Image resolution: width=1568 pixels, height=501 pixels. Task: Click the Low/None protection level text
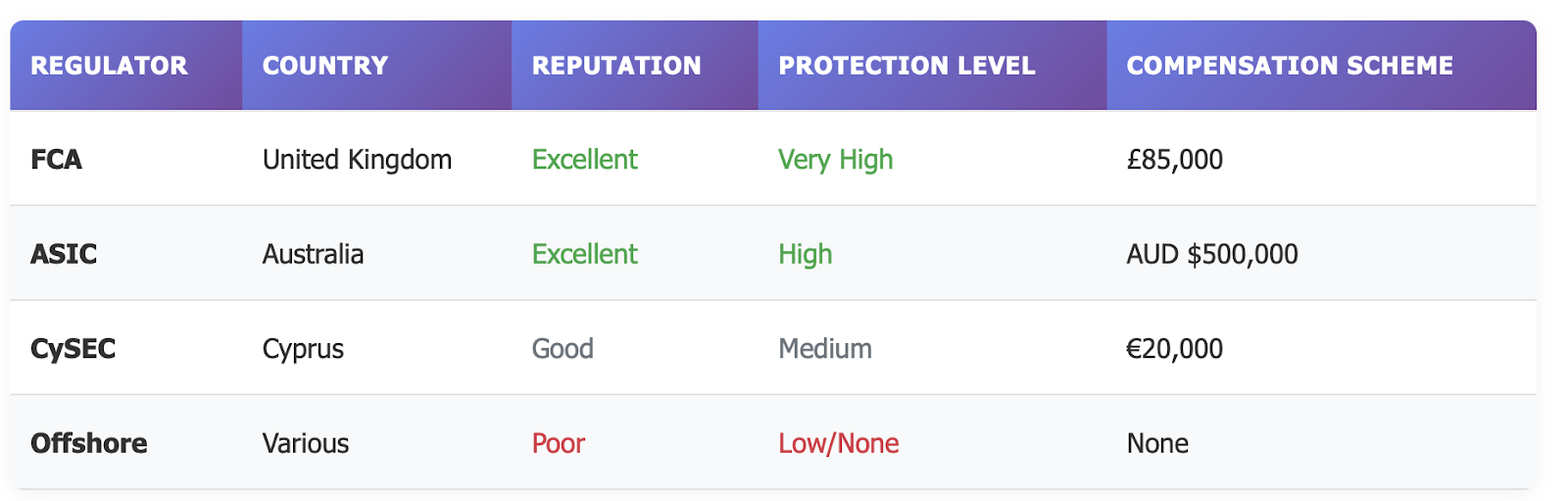839,444
